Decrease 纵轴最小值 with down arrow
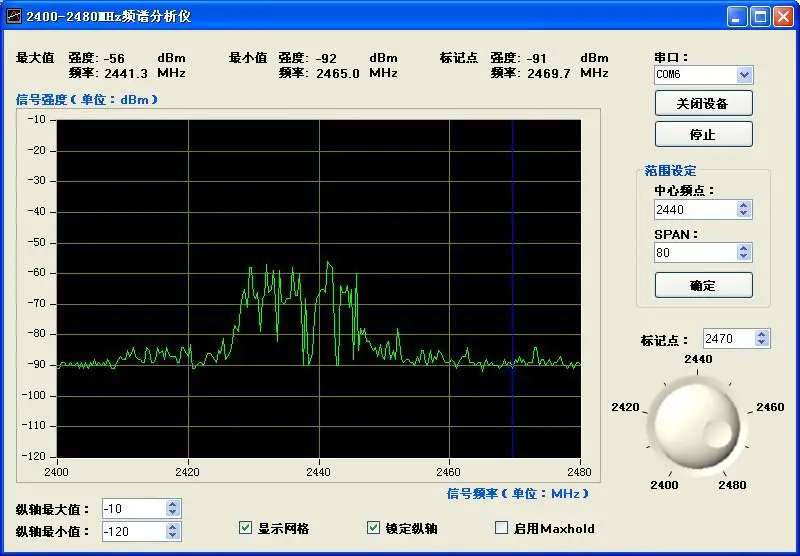800x556 pixels. pos(173,536)
